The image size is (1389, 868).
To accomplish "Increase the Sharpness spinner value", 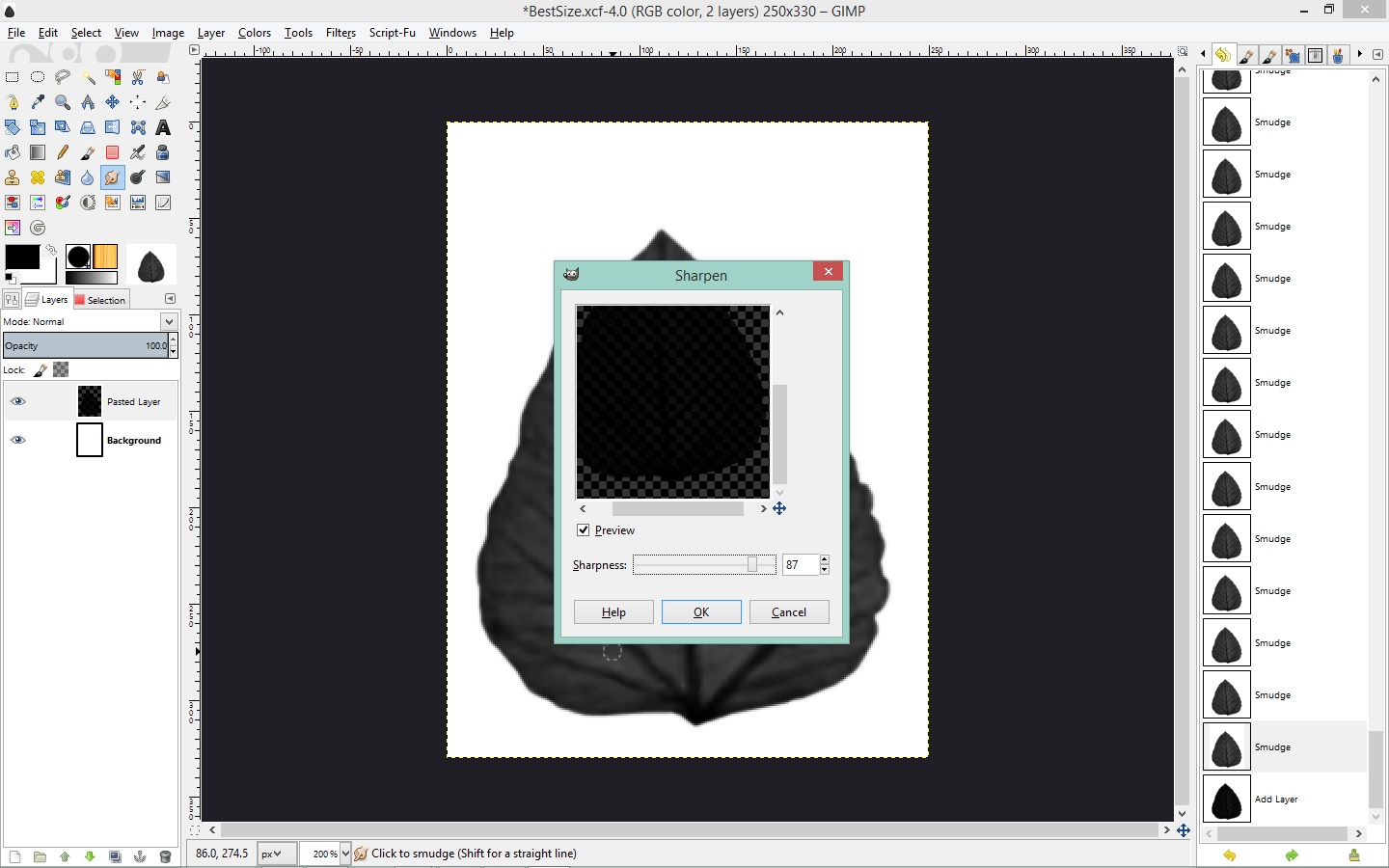I will (x=825, y=559).
